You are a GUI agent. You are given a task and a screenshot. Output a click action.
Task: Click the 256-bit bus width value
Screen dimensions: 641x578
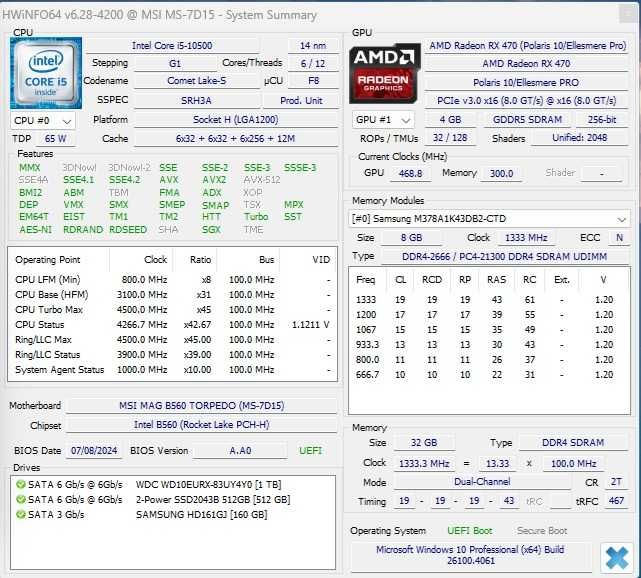click(602, 120)
